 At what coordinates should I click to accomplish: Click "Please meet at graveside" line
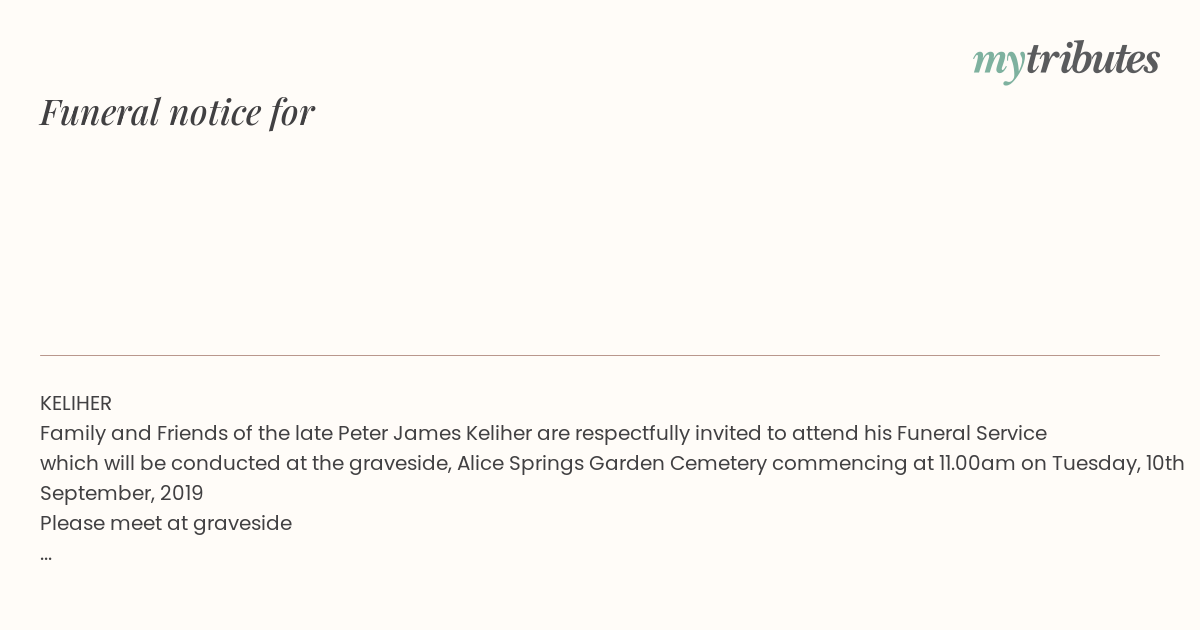click(166, 523)
